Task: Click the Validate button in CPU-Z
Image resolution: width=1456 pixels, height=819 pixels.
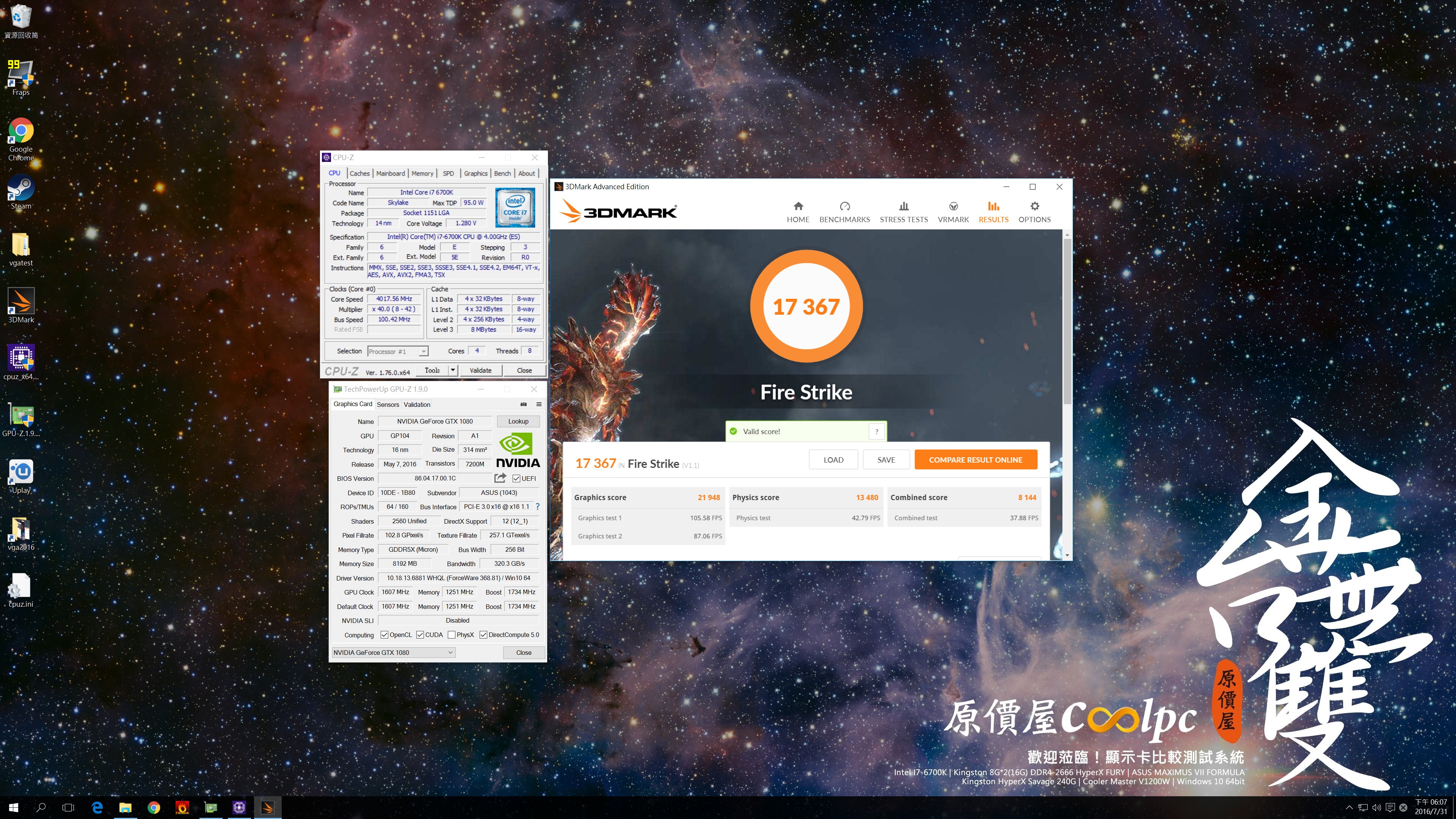Action: 480,370
